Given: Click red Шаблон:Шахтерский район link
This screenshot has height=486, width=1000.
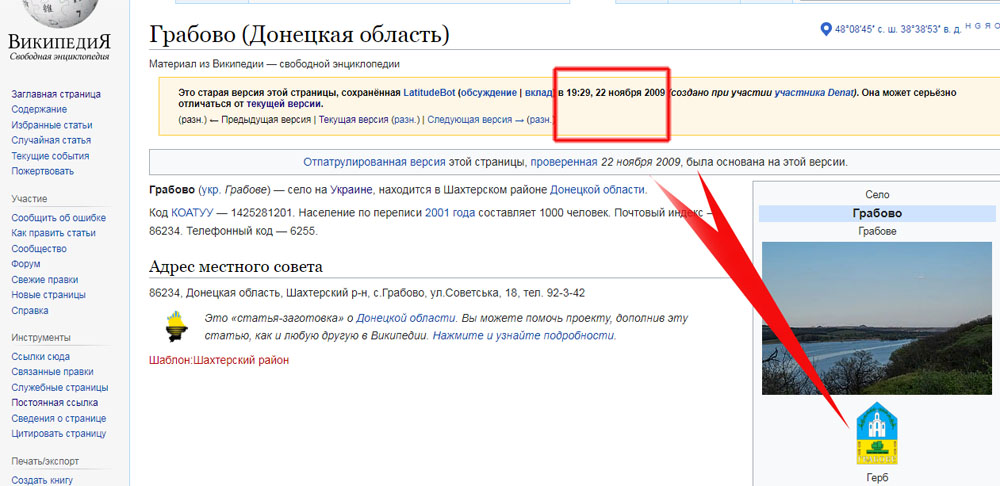Looking at the screenshot, I should pos(219,360).
